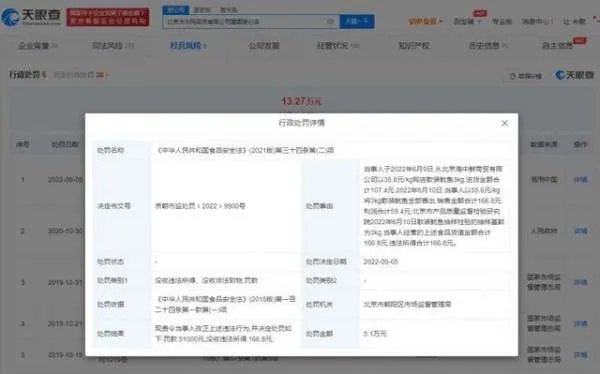600x374 pixels.
Task: Click 处罚金额 value 5.1万元 in dialog
Action: pos(375,334)
